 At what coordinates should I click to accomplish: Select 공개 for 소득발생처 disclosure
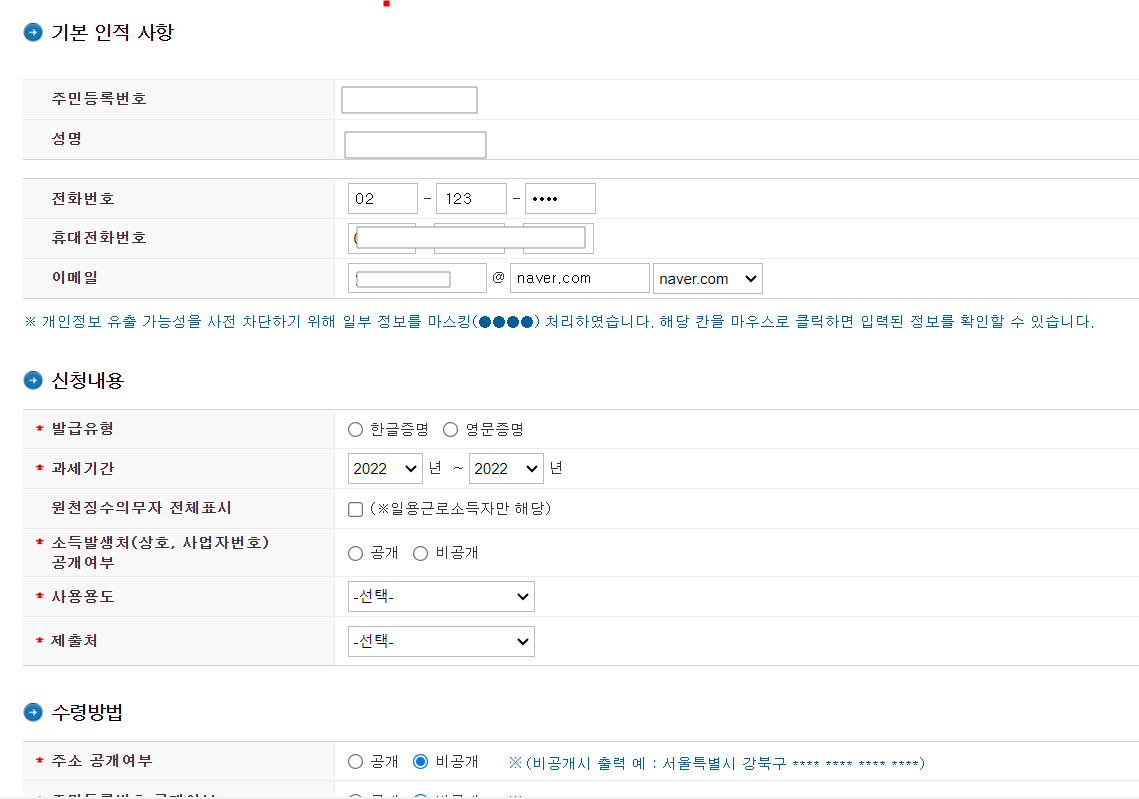(x=355, y=553)
